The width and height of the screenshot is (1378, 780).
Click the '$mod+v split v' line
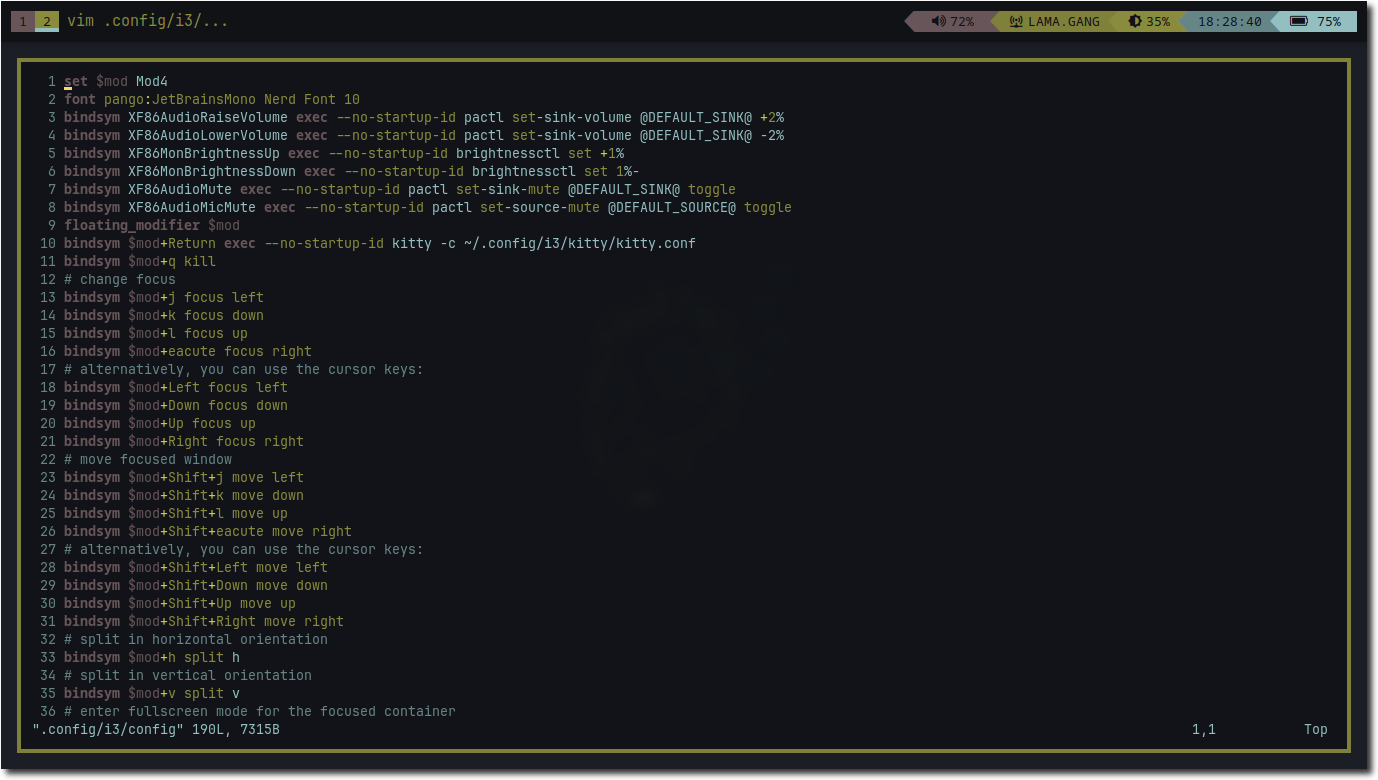152,693
